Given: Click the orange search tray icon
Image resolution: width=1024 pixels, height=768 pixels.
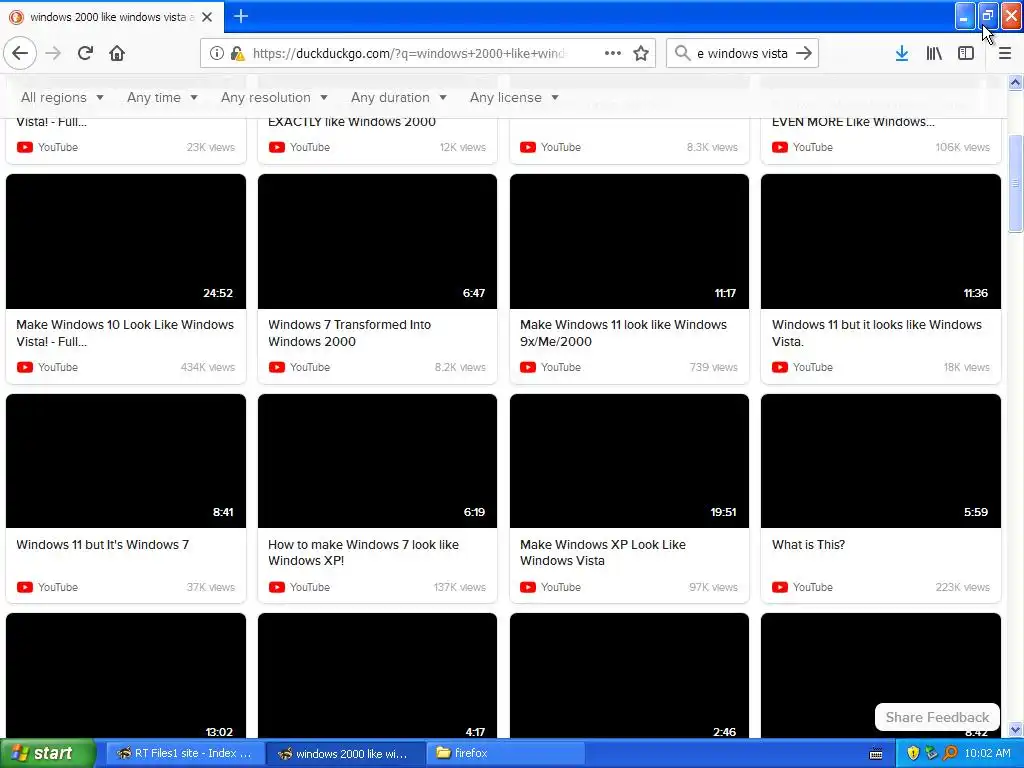Looking at the screenshot, I should (950, 753).
